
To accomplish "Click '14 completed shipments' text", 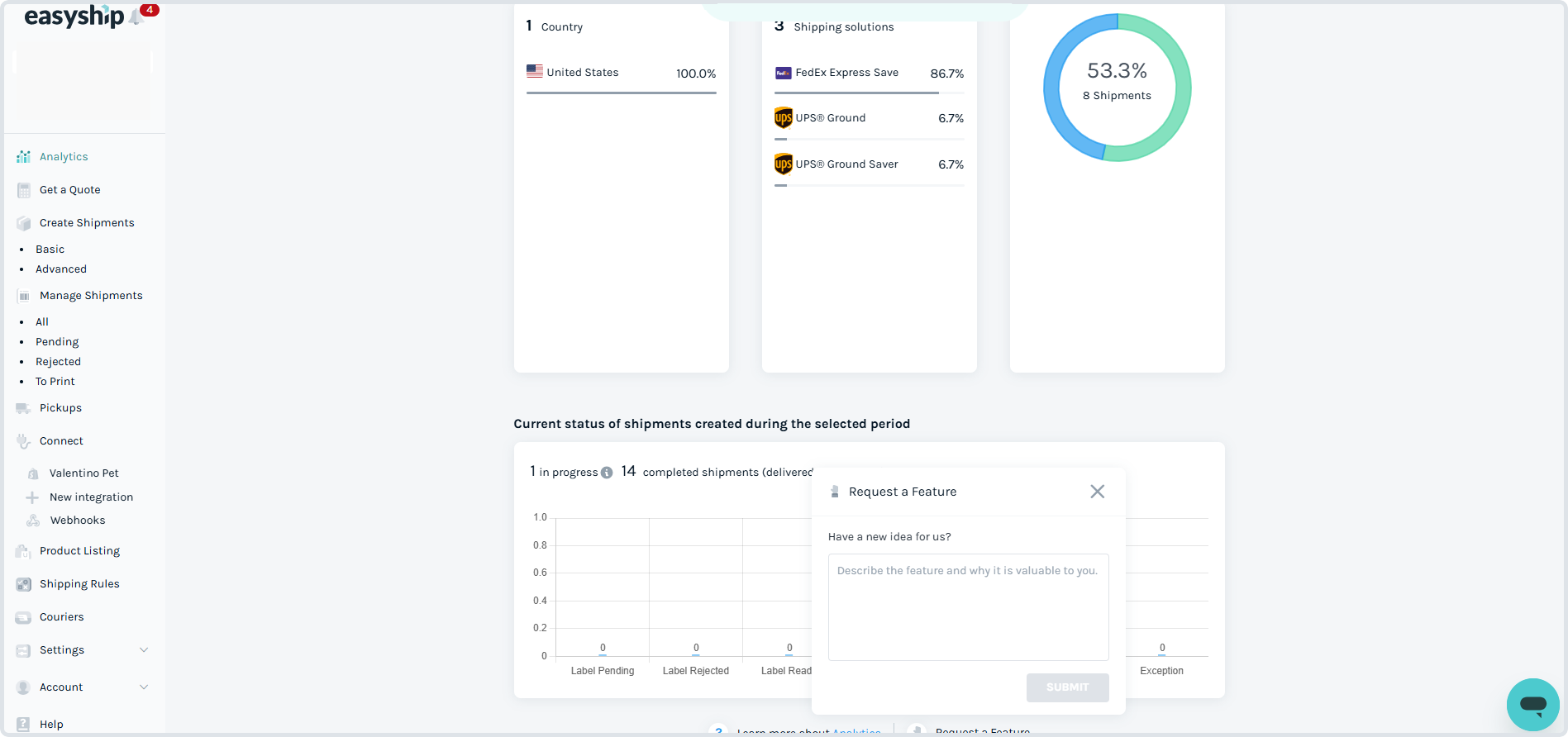I will coord(717,472).
